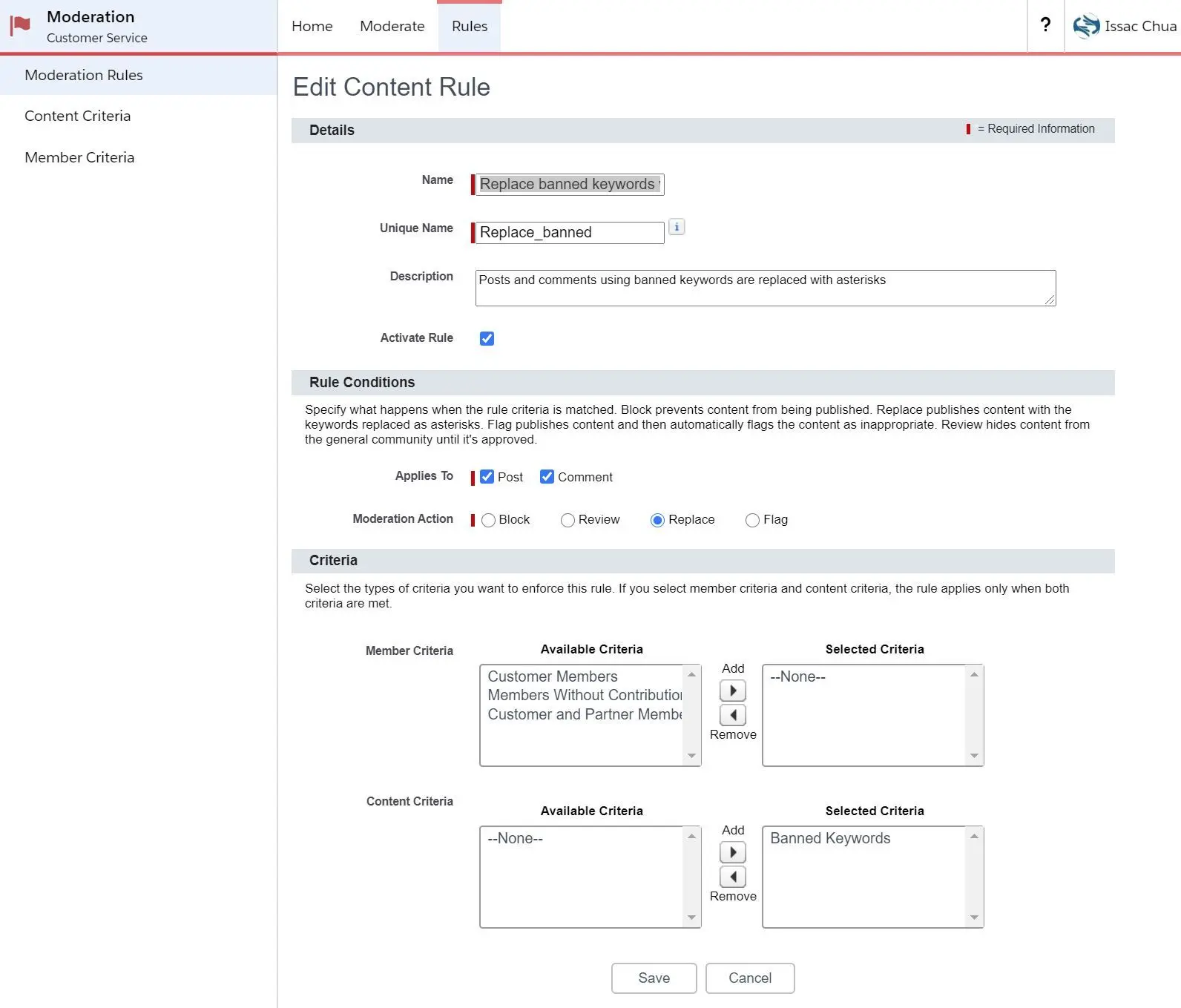This screenshot has width=1181, height=1008.
Task: Click Description resize handle corner
Action: tap(1050, 300)
